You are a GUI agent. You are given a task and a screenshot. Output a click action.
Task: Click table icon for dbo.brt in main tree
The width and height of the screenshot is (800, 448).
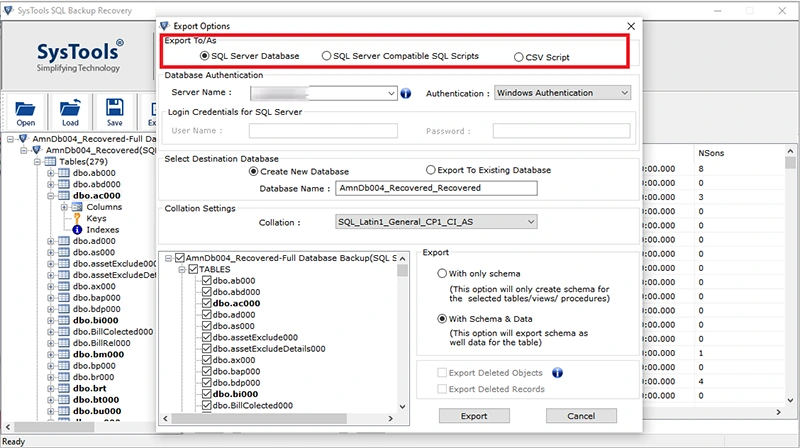point(64,388)
